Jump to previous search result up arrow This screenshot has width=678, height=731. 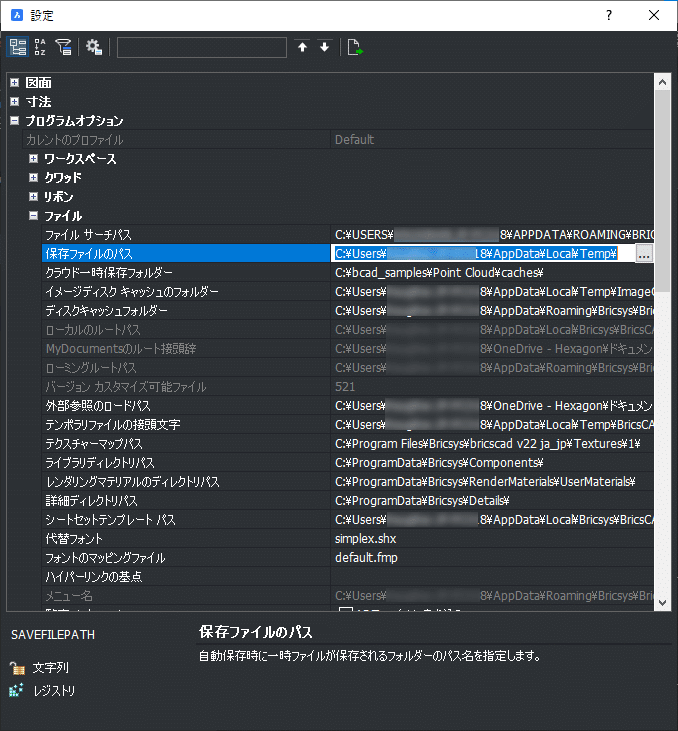tap(302, 47)
